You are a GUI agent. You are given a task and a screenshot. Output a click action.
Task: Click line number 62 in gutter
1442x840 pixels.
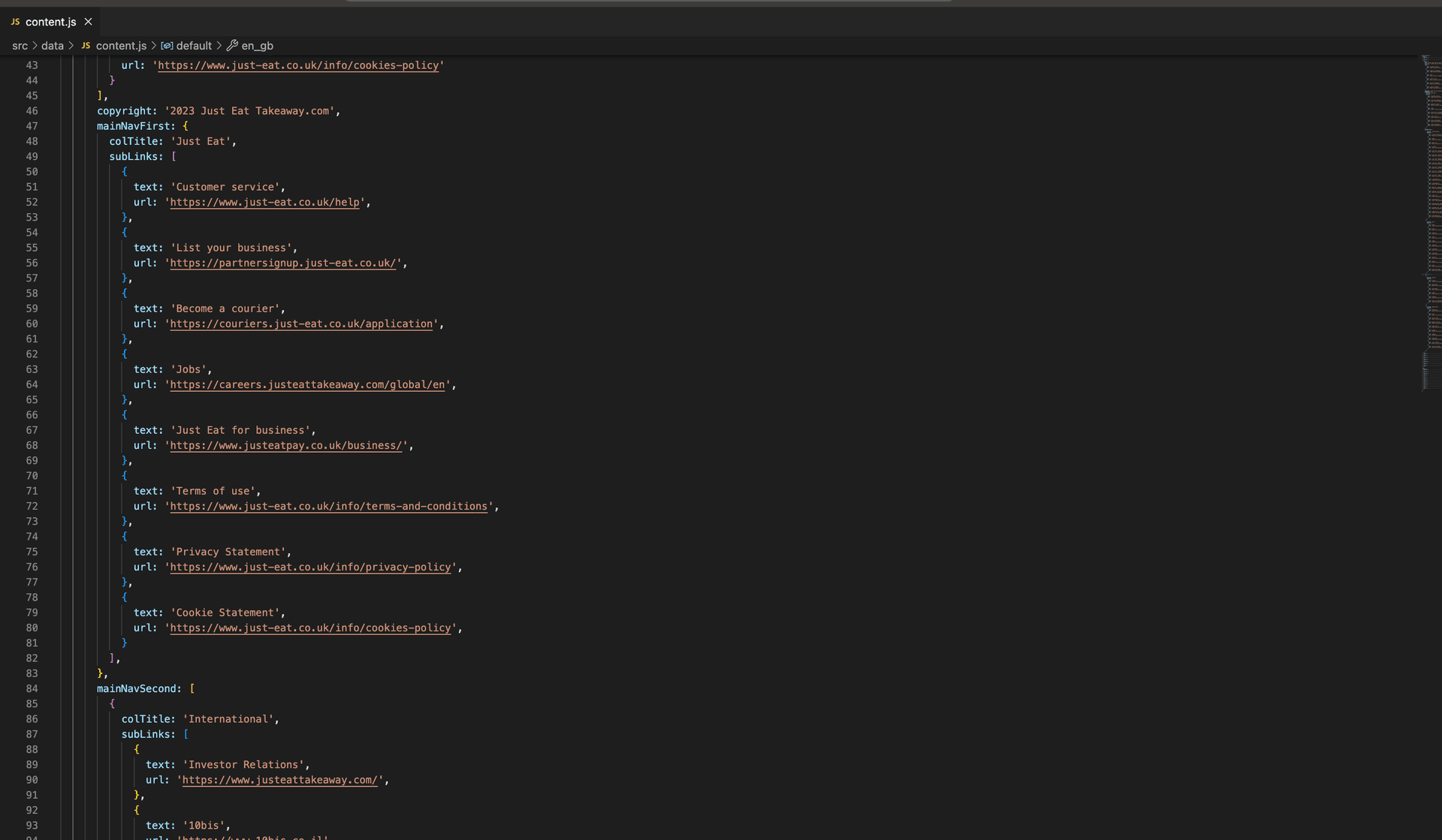32,354
